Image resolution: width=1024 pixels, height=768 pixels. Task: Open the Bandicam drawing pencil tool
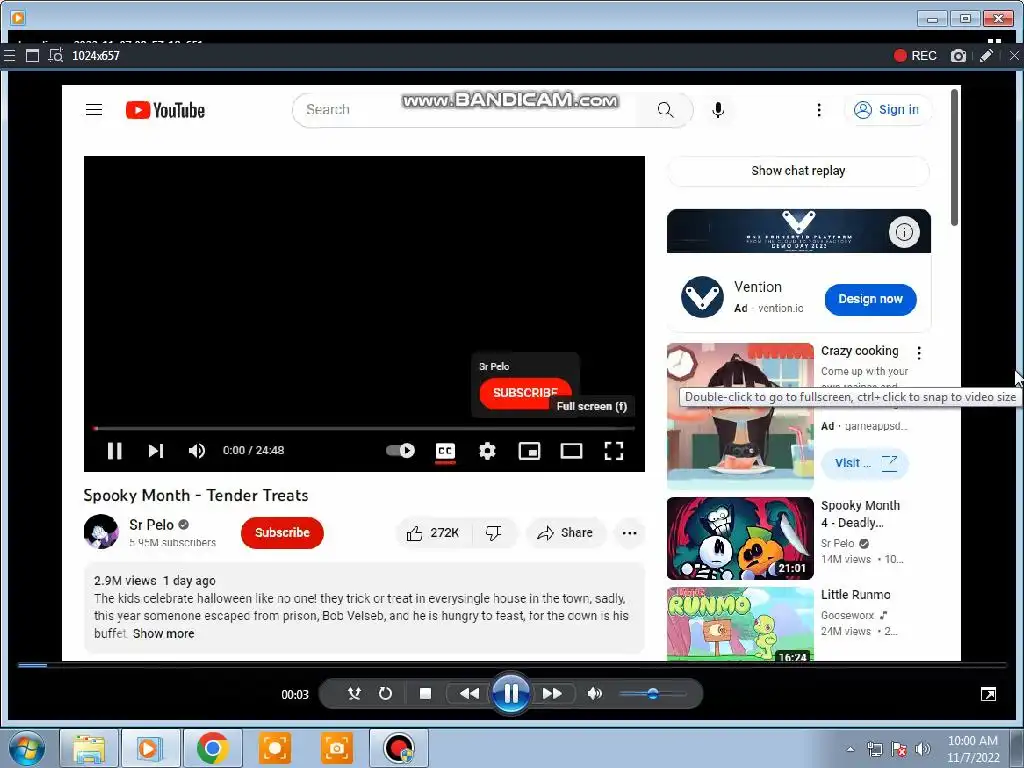[x=986, y=56]
